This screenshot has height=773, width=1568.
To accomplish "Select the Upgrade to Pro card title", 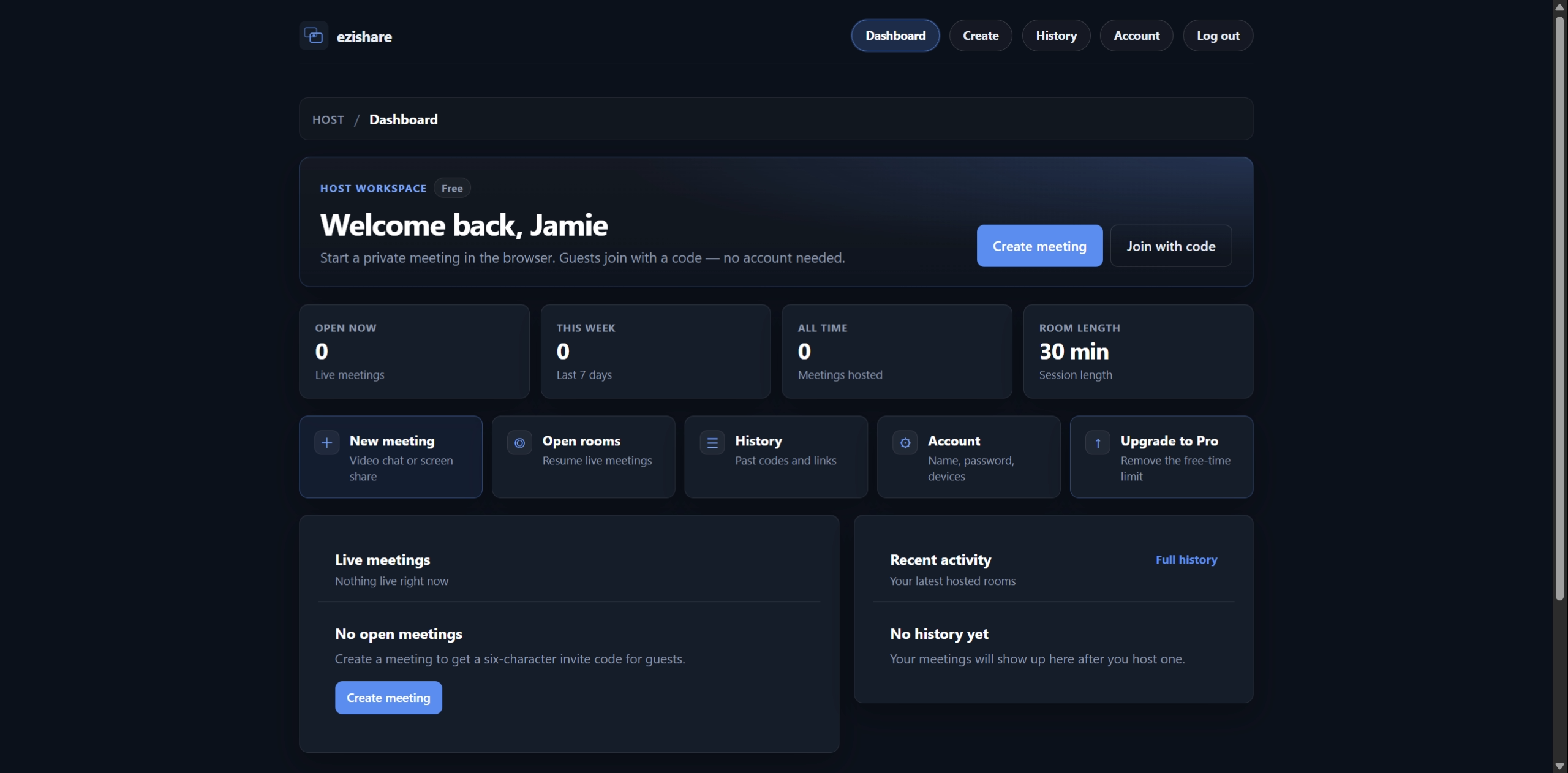I will [1169, 441].
